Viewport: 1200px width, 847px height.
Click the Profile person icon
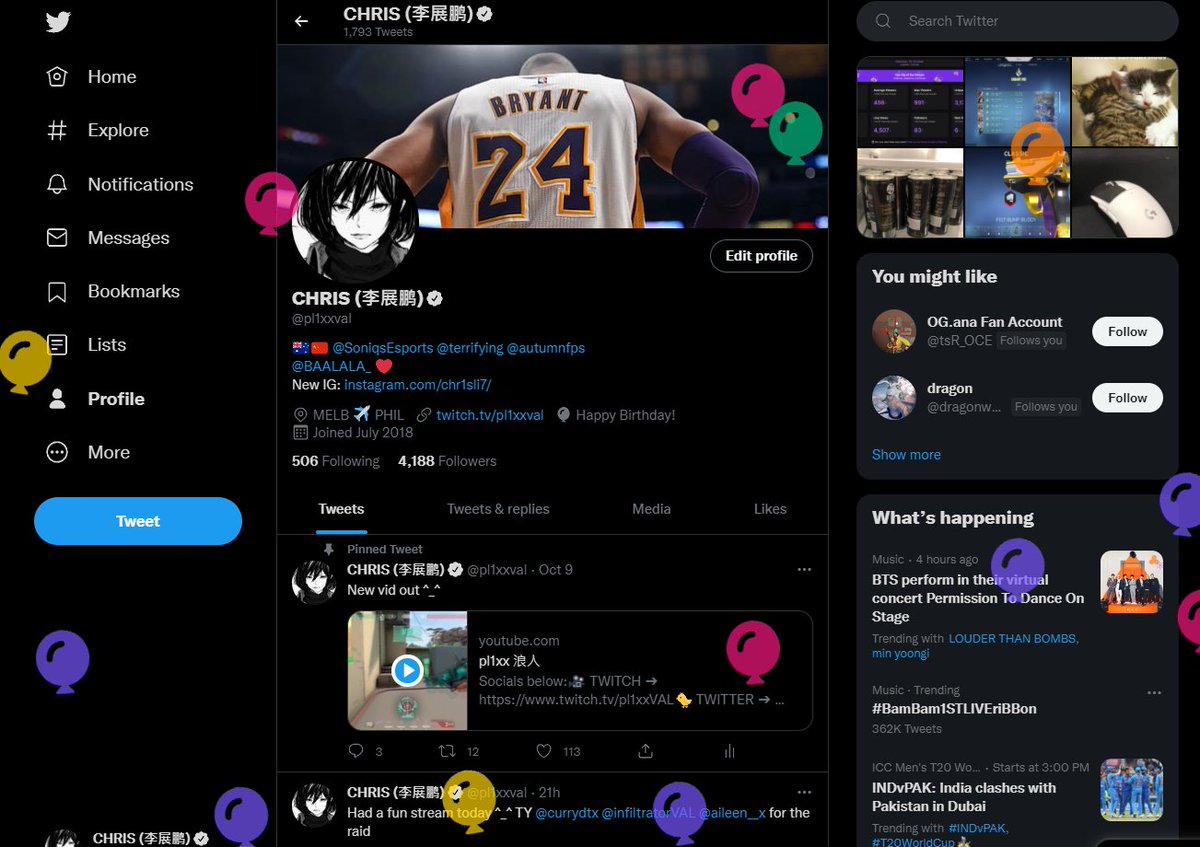click(x=57, y=399)
